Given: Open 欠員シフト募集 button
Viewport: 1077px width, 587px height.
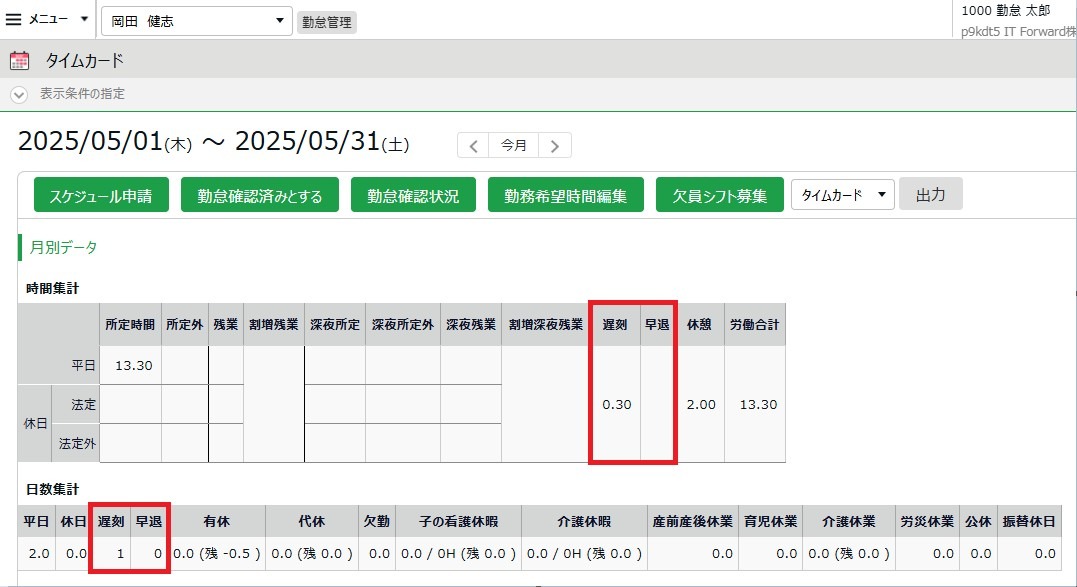Looking at the screenshot, I should tap(719, 195).
